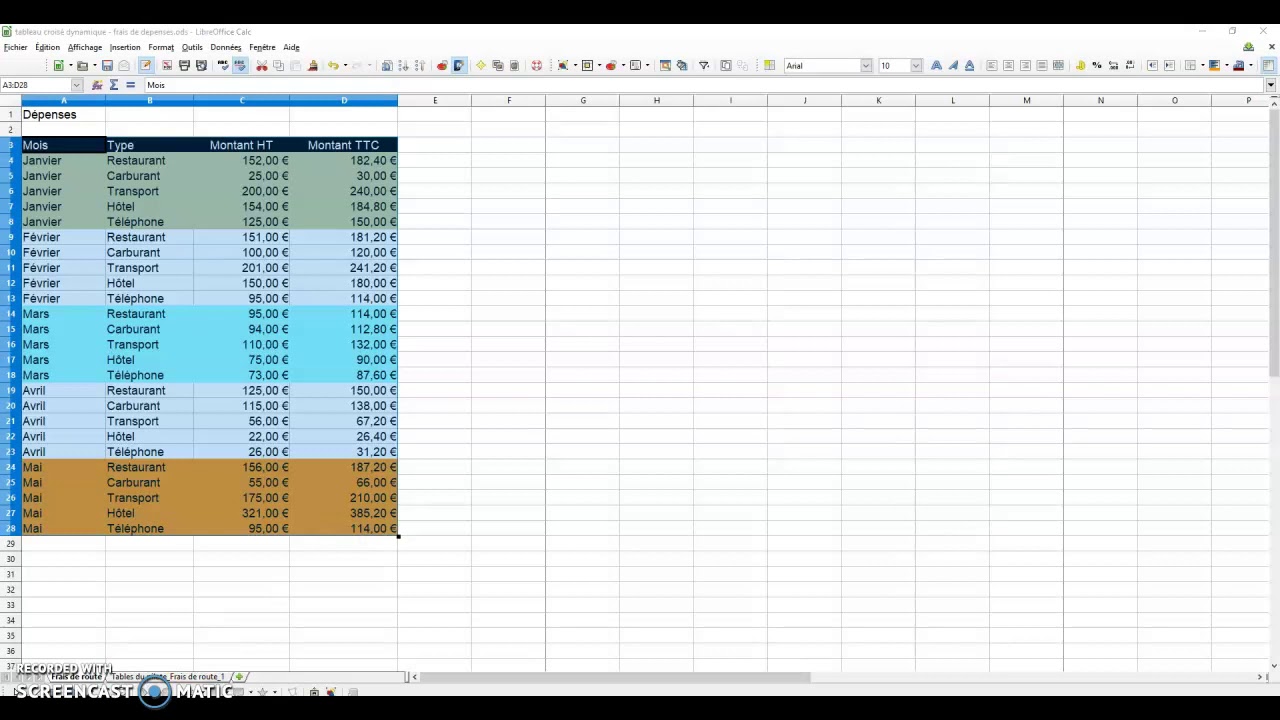Click the Cut scissors icon
The height and width of the screenshot is (720, 1280).
pyautogui.click(x=261, y=65)
